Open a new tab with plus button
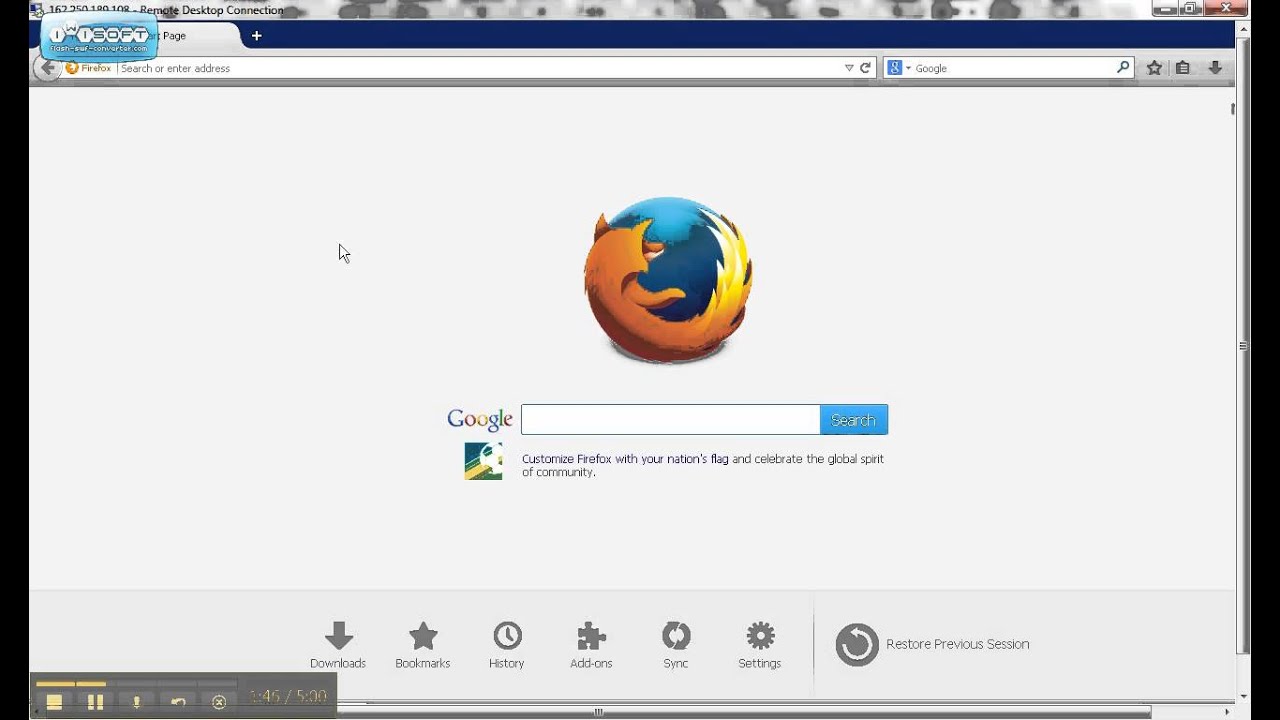 click(256, 35)
